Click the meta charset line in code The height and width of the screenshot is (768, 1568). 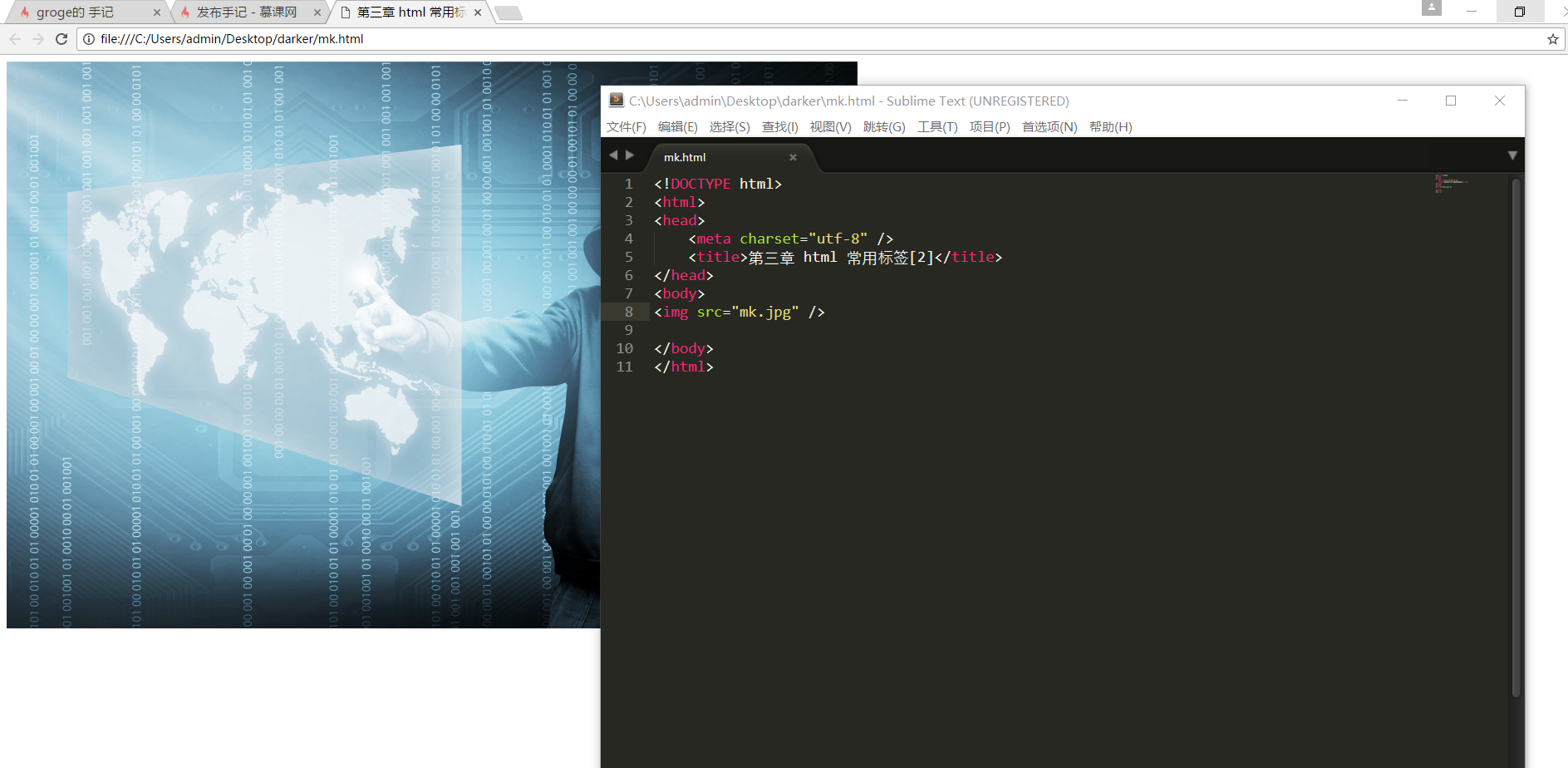791,239
